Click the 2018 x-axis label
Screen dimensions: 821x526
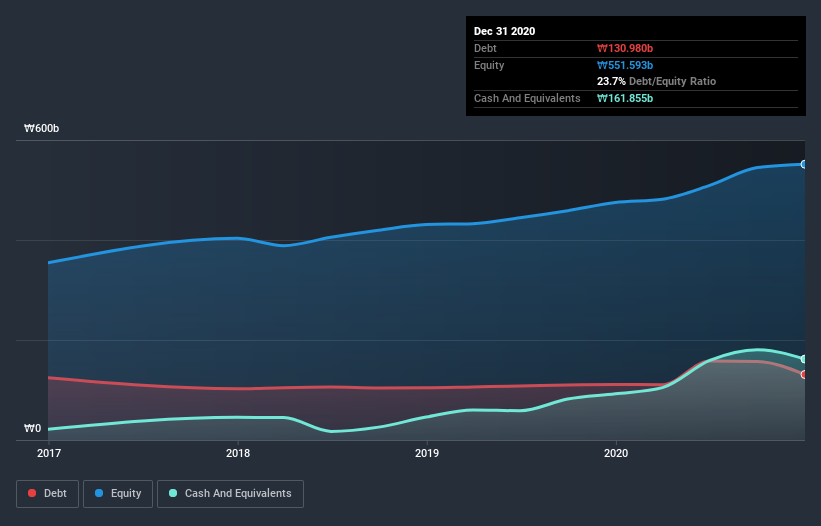[x=238, y=453]
